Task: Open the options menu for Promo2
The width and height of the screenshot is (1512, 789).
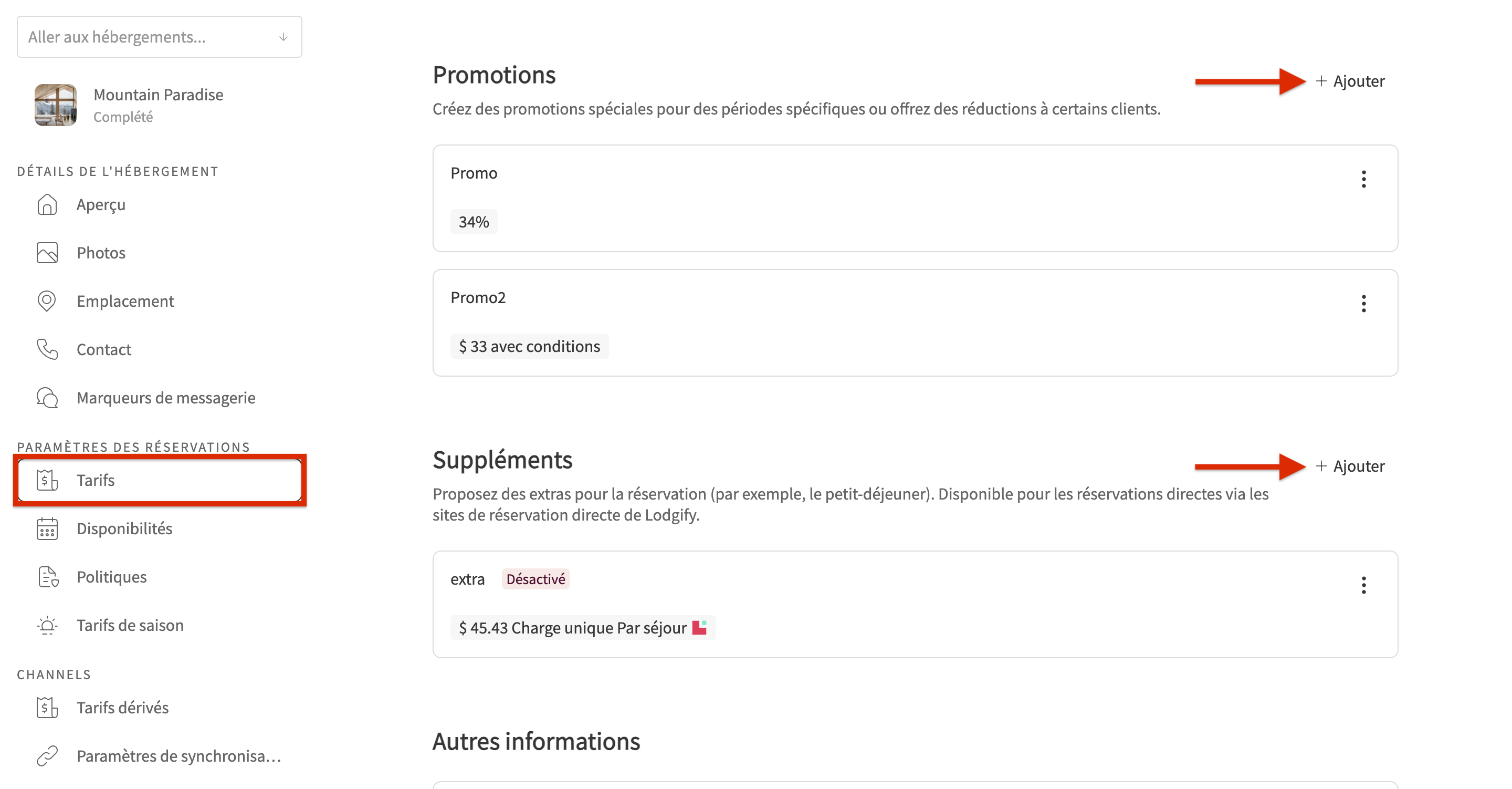Action: coord(1363,304)
